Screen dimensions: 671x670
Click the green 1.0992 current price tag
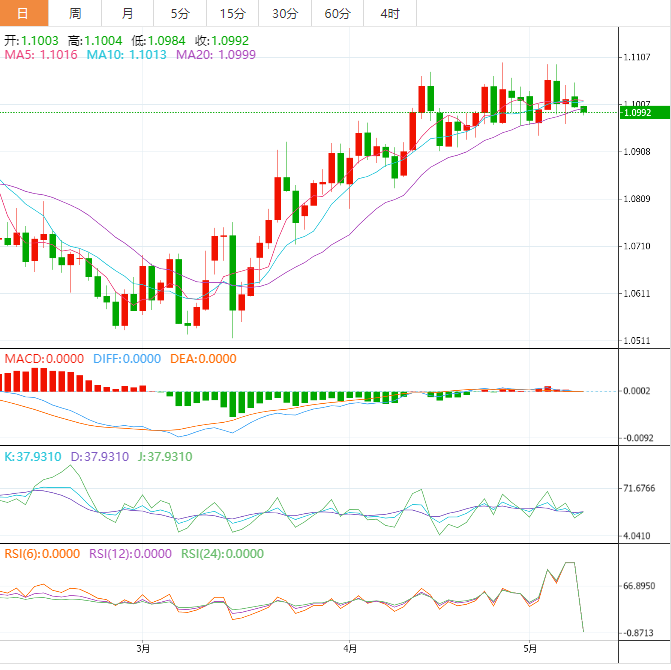click(x=637, y=113)
